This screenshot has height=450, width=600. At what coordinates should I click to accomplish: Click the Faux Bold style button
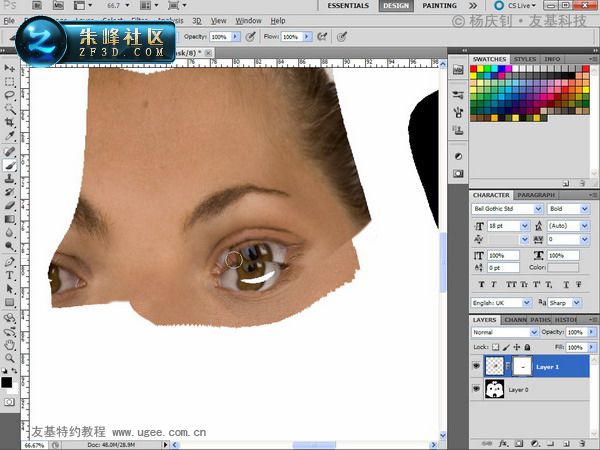(x=481, y=284)
